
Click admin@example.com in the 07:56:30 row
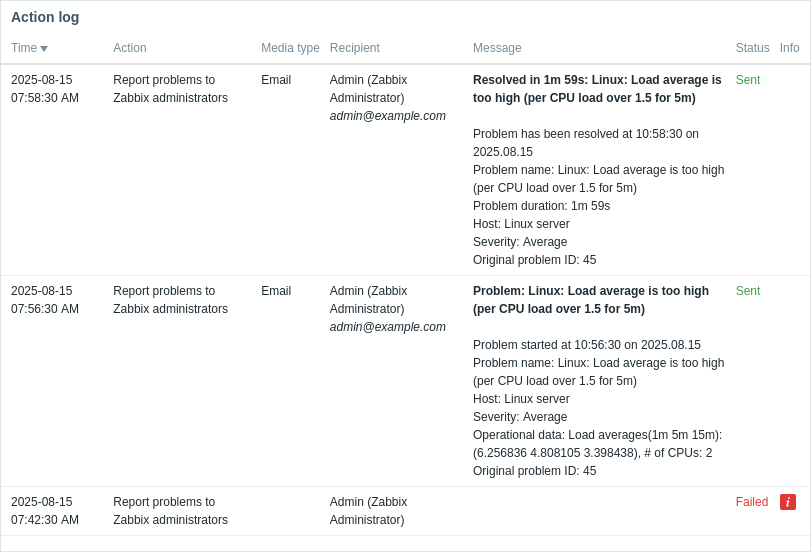(x=388, y=327)
